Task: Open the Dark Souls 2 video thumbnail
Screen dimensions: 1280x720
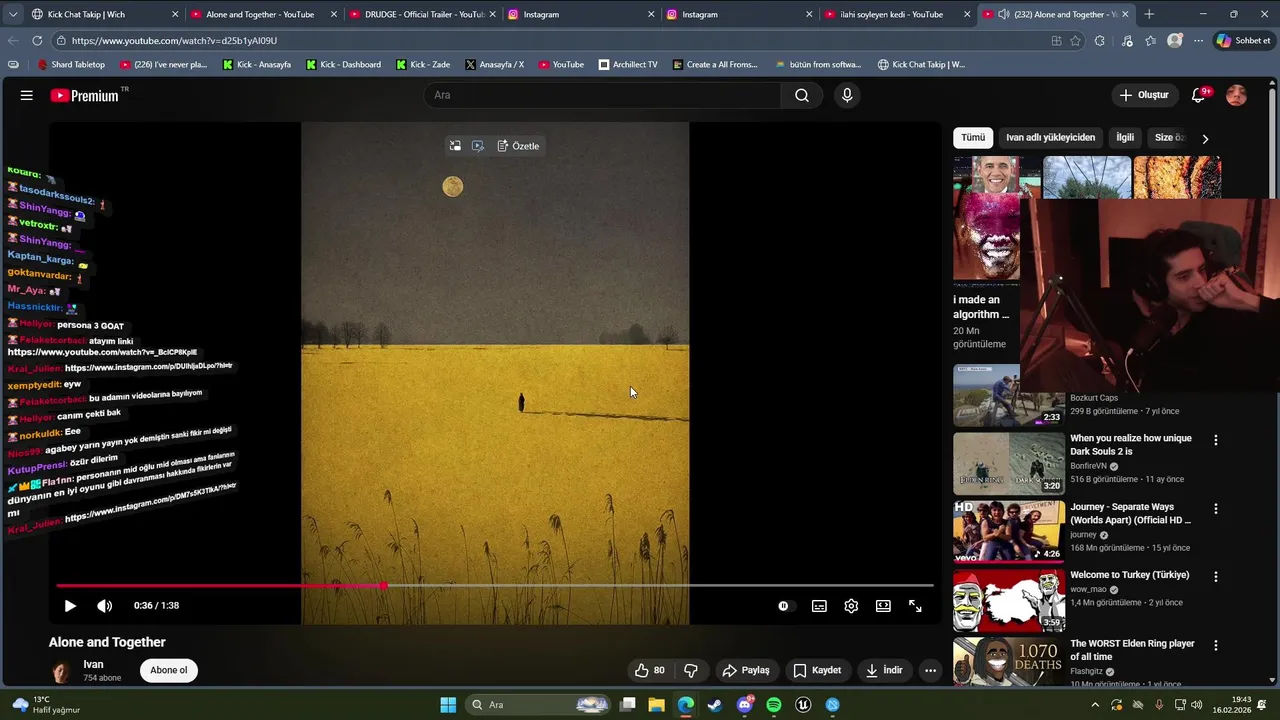Action: tap(1009, 463)
